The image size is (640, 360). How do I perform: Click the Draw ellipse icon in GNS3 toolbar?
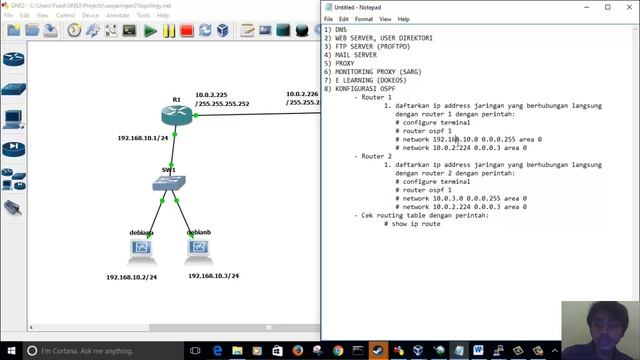[x=302, y=31]
